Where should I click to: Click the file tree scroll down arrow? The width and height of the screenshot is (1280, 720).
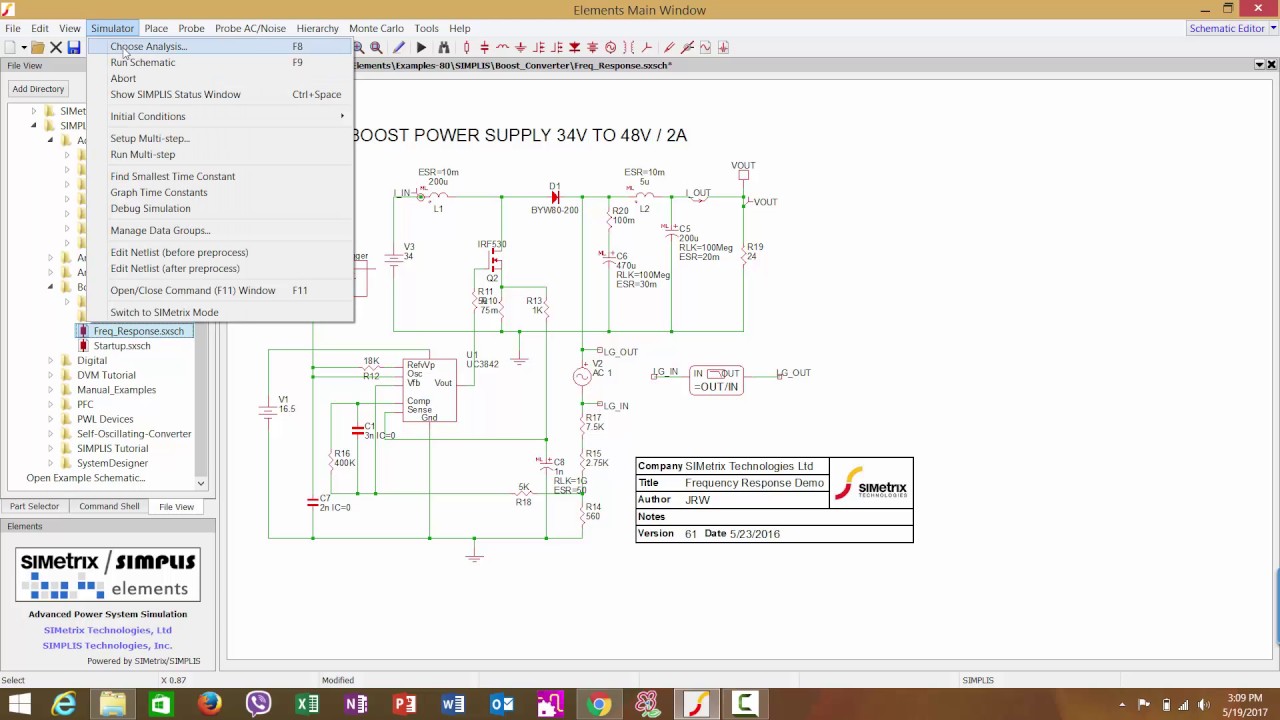pyautogui.click(x=201, y=484)
